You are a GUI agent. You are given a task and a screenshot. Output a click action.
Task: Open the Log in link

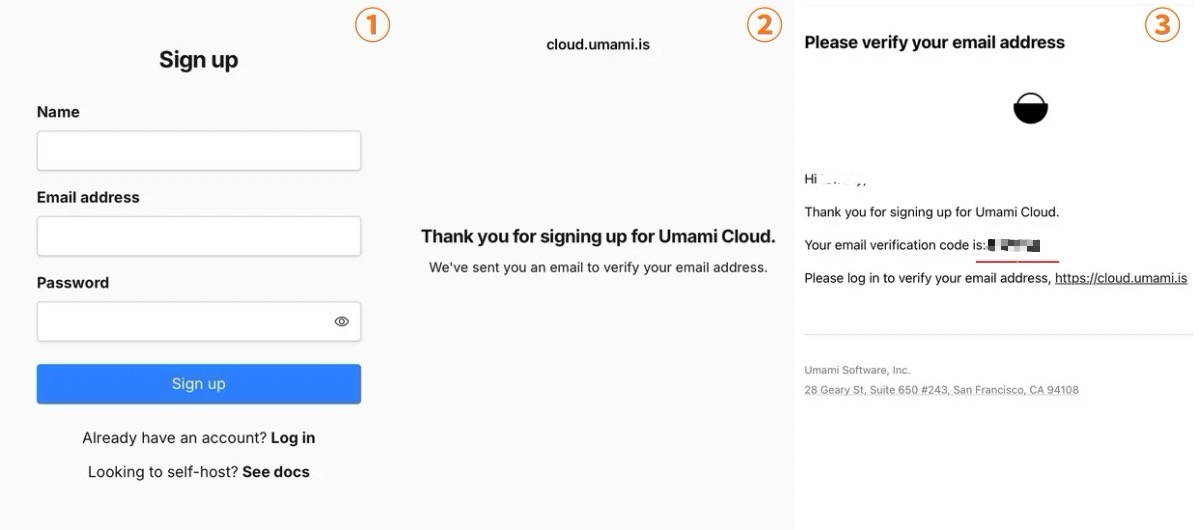[293, 438]
